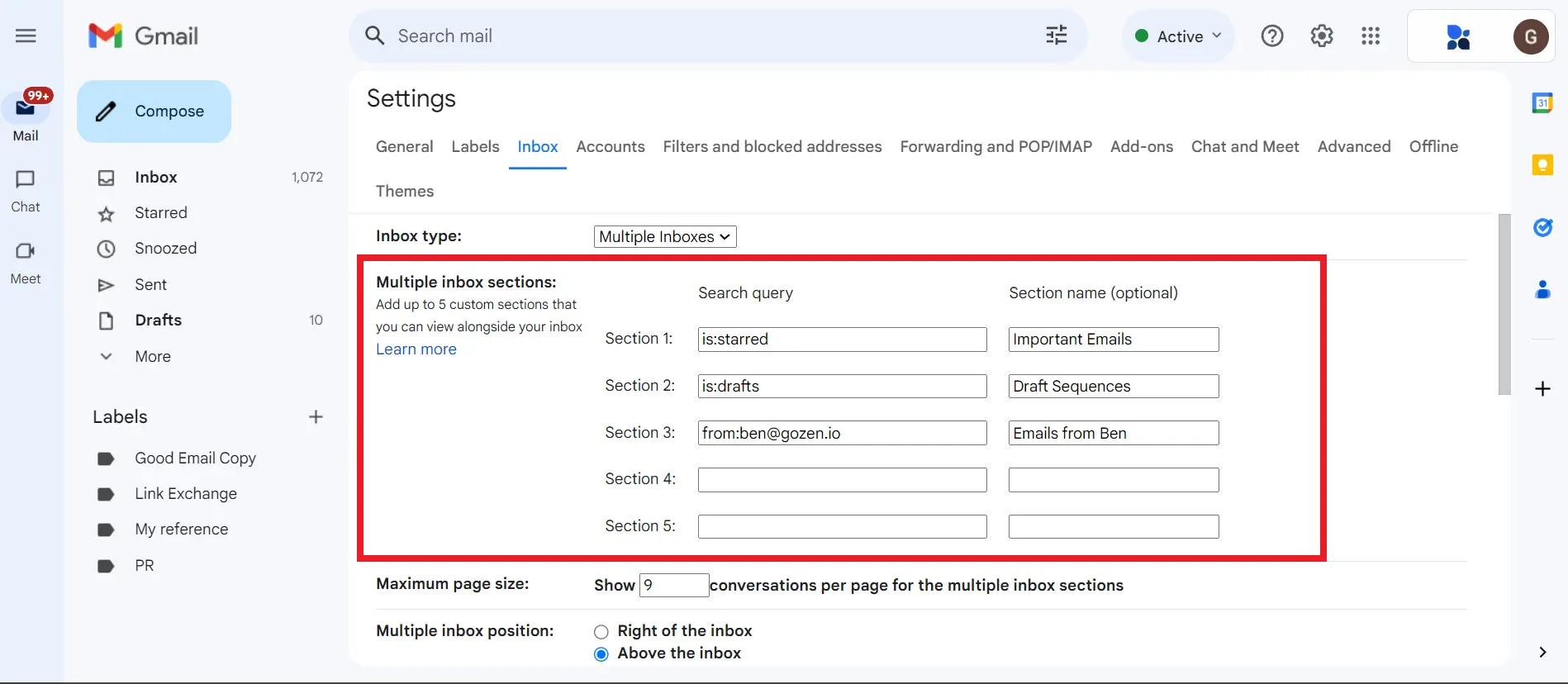Open the Help question mark icon
This screenshot has height=684, width=1568.
[1272, 36]
